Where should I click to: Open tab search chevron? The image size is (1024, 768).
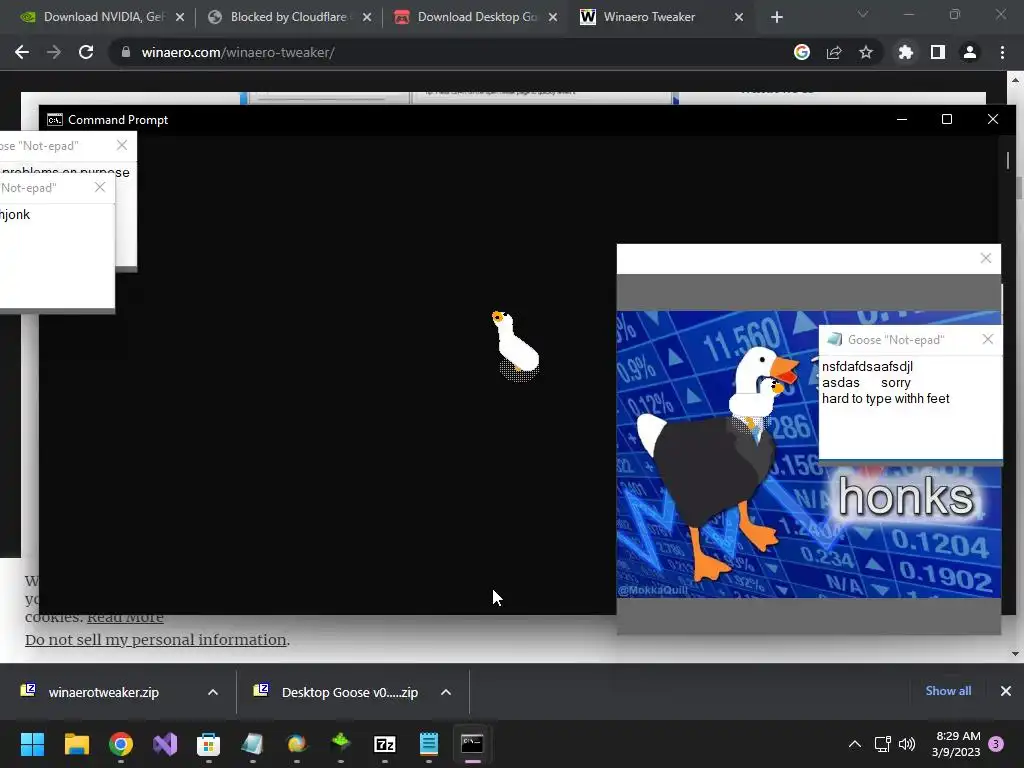(863, 14)
